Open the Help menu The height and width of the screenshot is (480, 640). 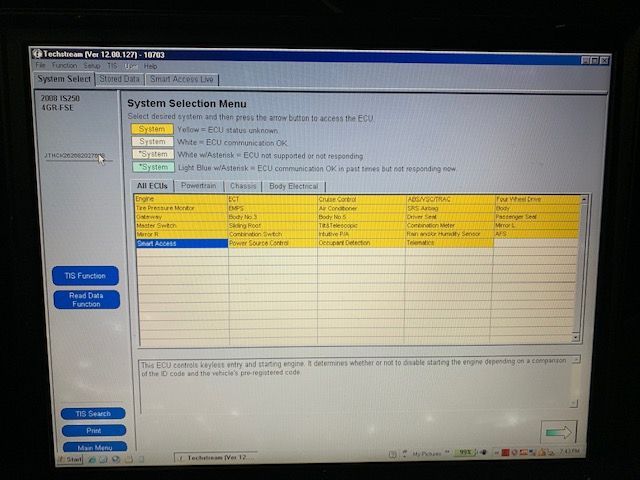(x=150, y=66)
